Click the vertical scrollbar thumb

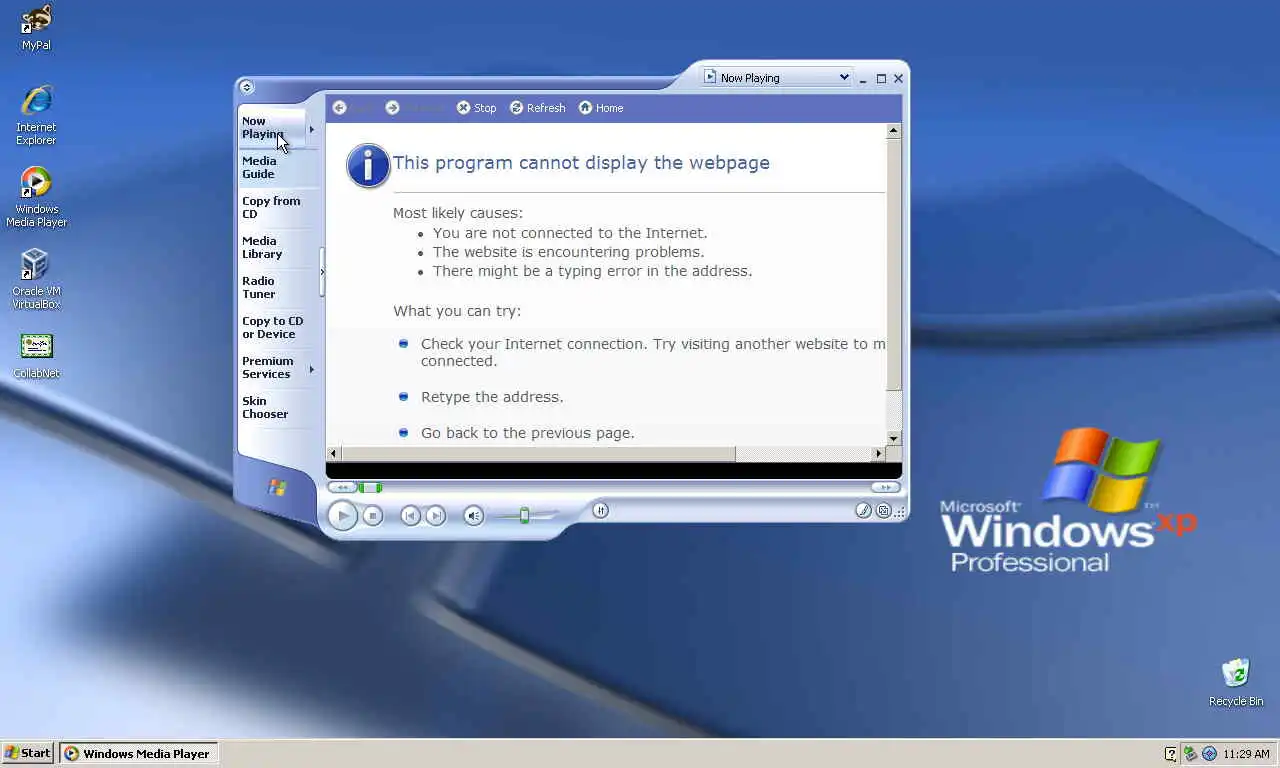pyautogui.click(x=894, y=264)
